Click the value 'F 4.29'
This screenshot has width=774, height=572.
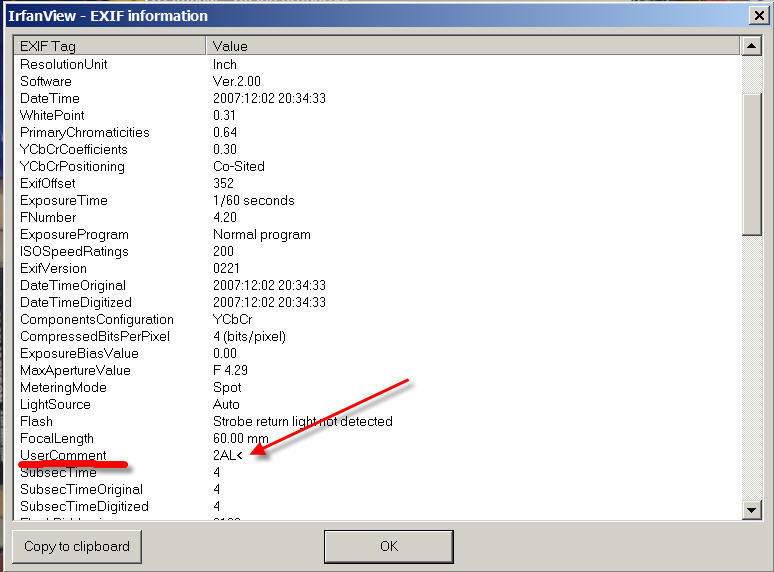230,371
